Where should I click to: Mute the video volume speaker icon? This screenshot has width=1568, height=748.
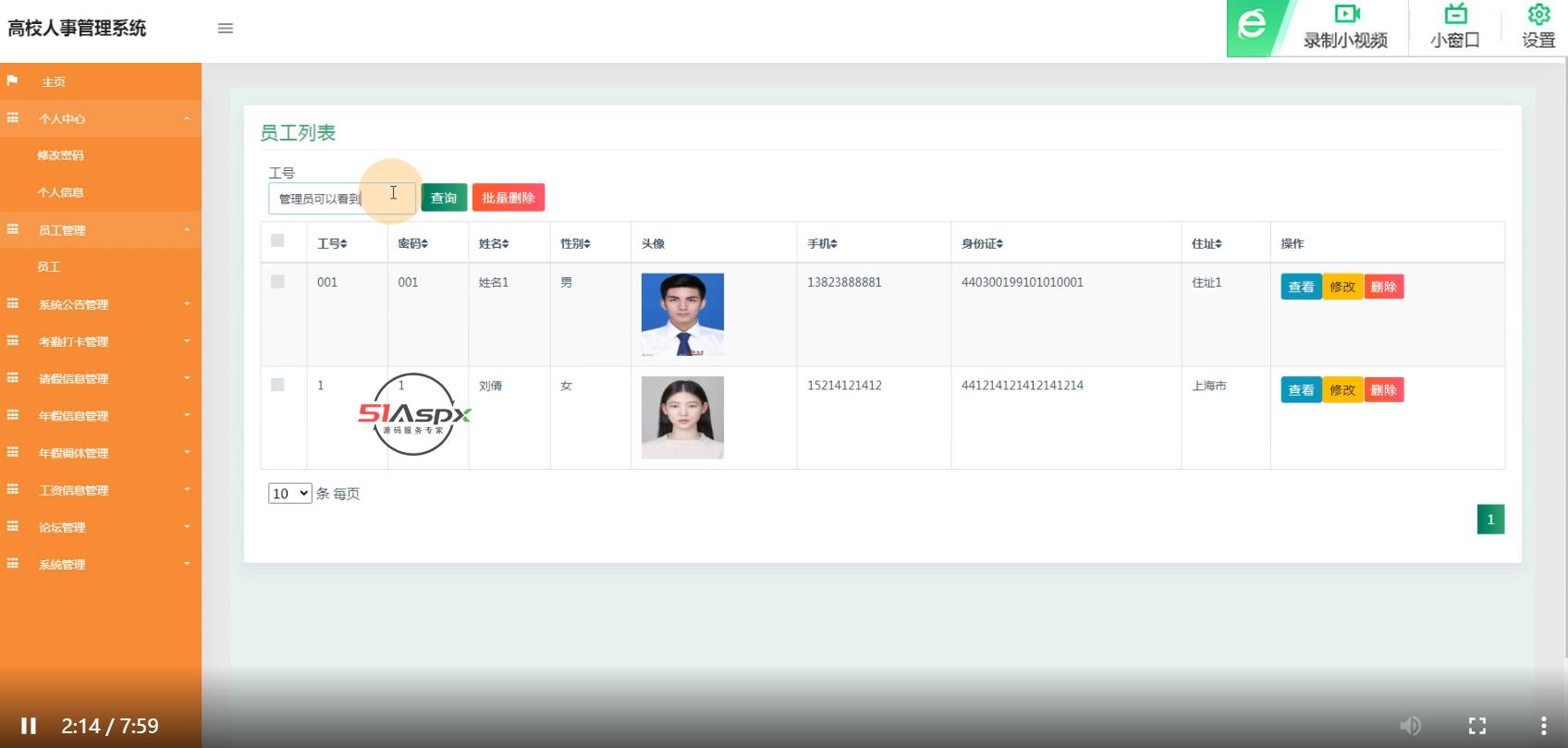point(1410,726)
